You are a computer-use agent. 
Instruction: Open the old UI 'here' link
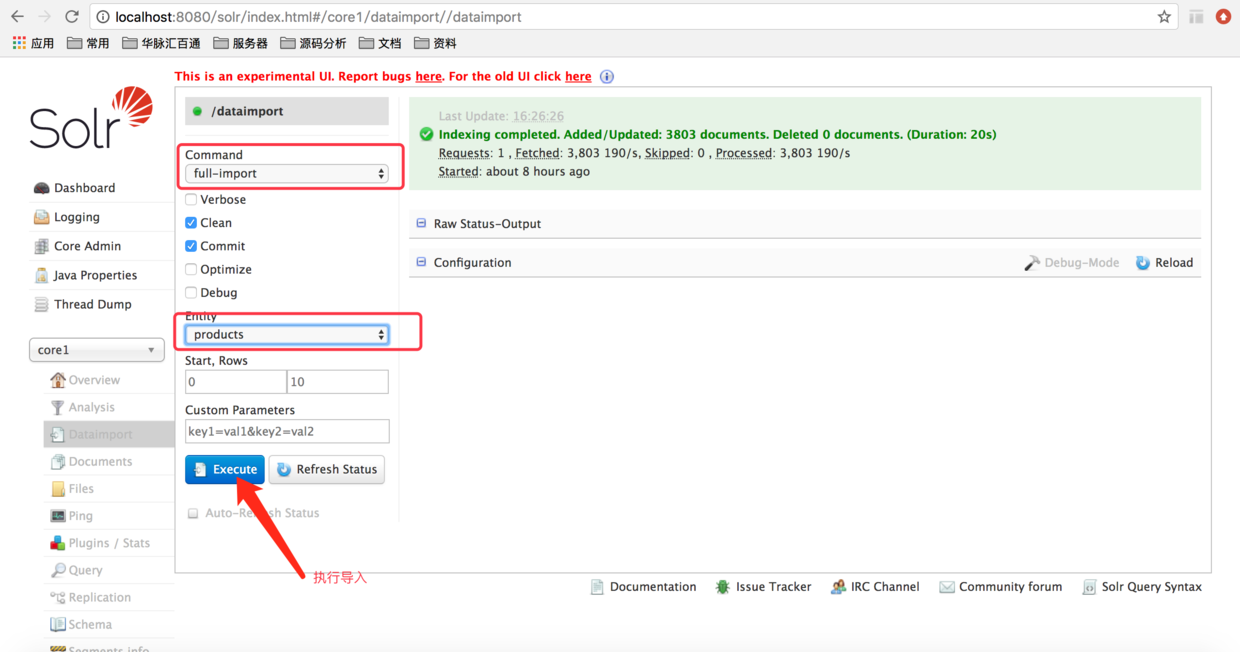pos(578,76)
